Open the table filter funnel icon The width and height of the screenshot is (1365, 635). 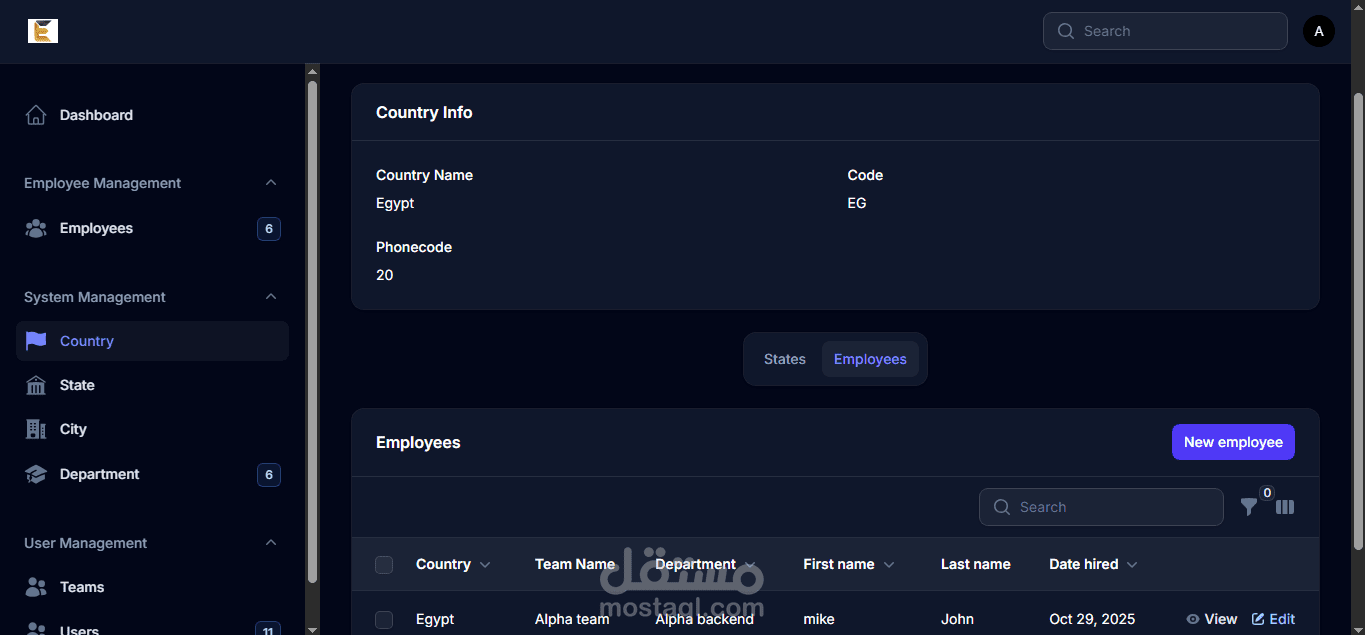click(x=1249, y=507)
